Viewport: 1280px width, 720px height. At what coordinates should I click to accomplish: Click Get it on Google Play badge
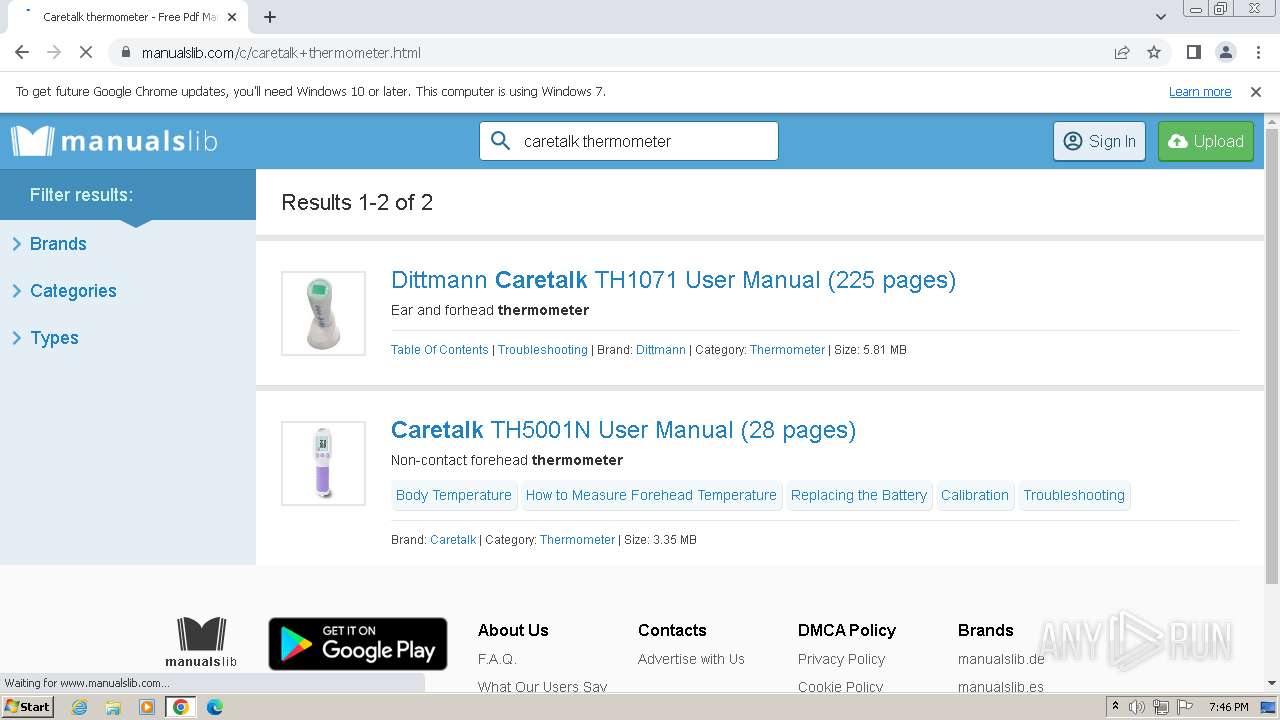(358, 643)
